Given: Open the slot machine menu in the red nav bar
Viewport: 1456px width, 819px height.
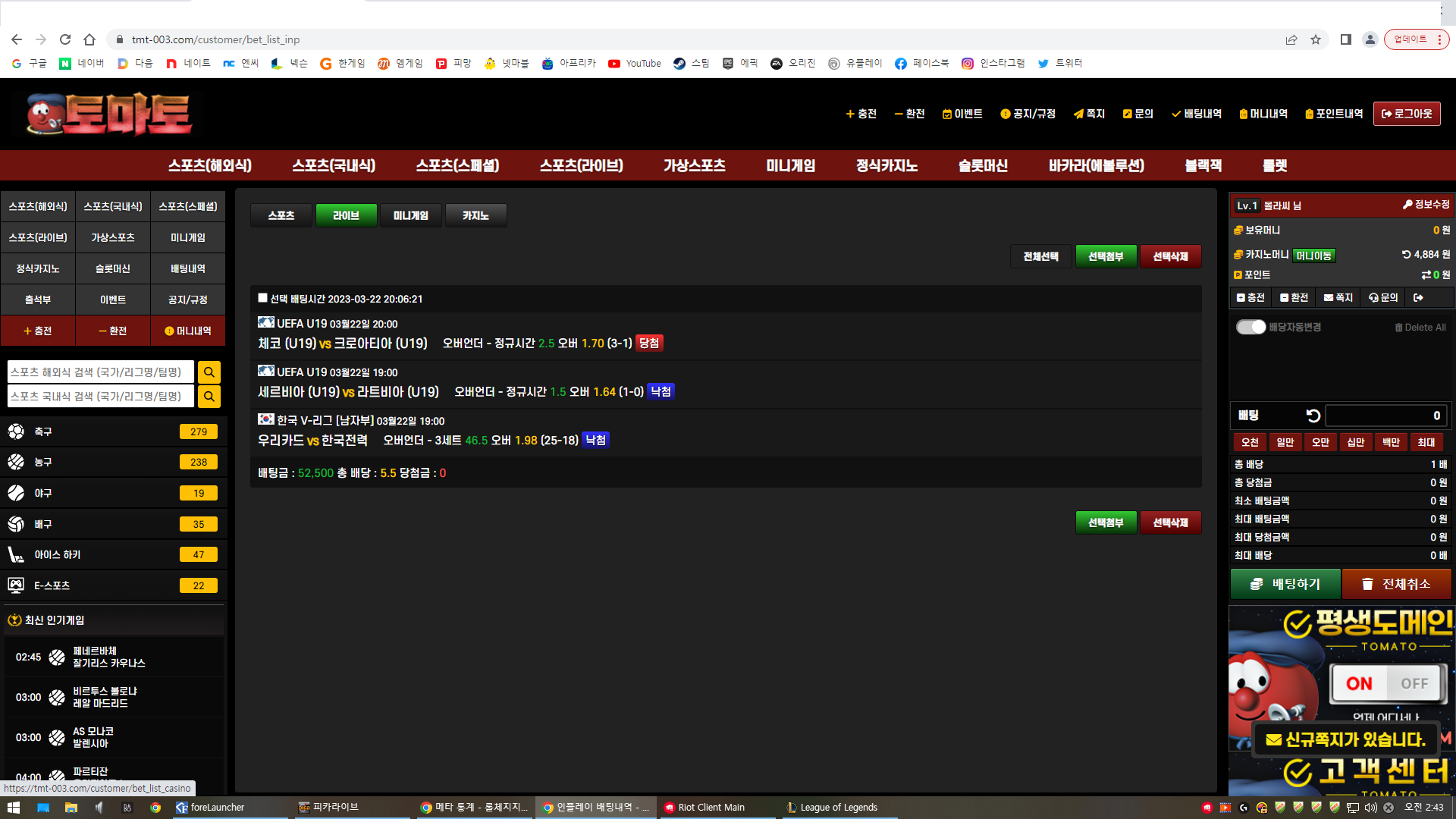Looking at the screenshot, I should (x=983, y=165).
